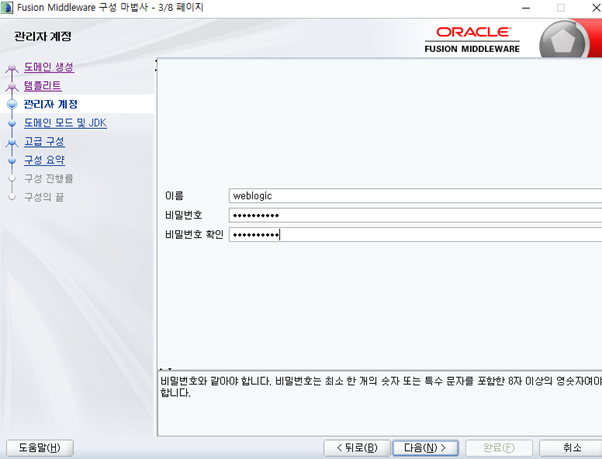Viewport: 602px width, 459px height.
Task: Click the step bullet beside 도메인 모드 및 JDK
Action: (12, 123)
